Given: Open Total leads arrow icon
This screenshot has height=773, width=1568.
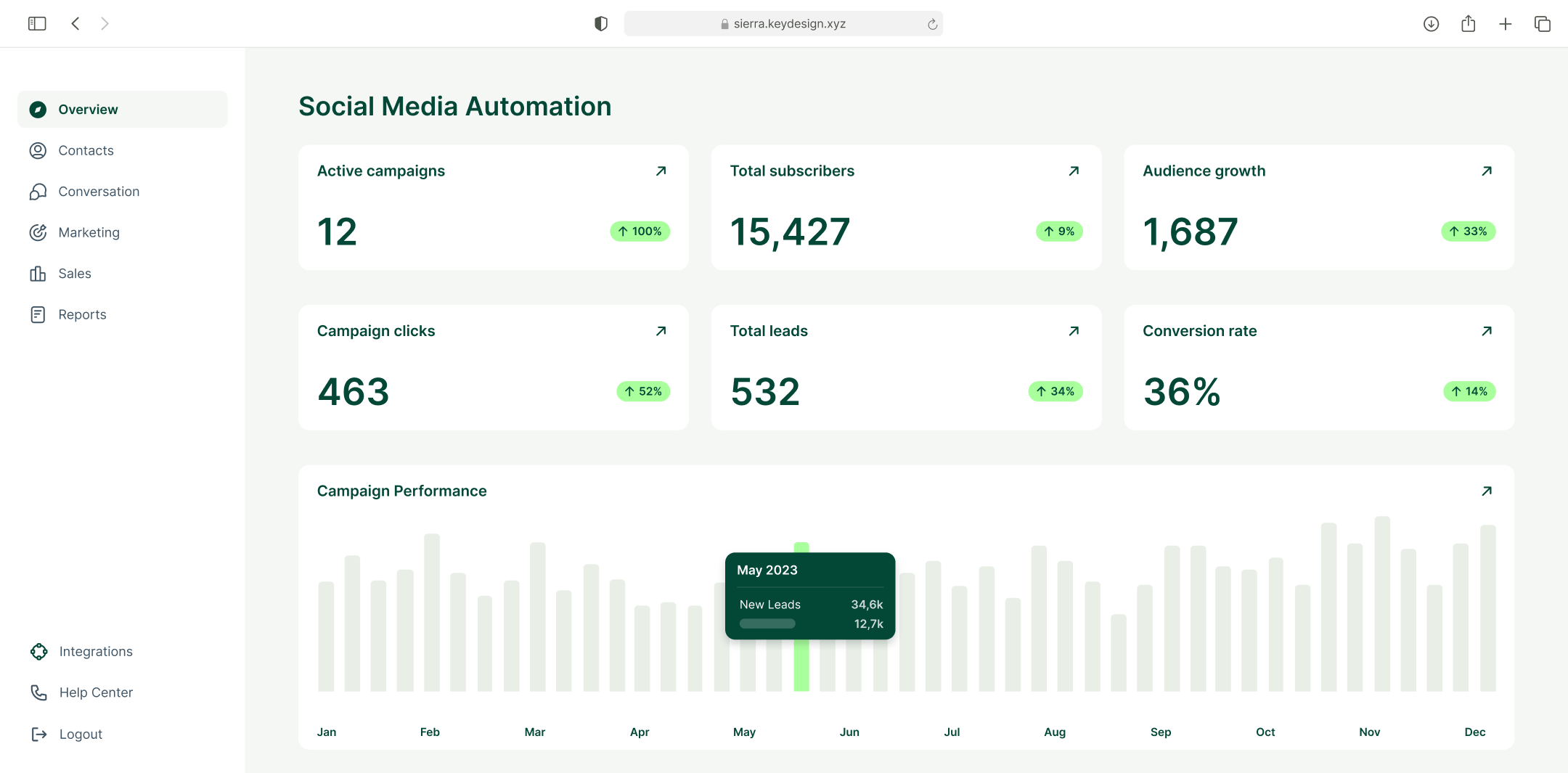Looking at the screenshot, I should 1074,331.
